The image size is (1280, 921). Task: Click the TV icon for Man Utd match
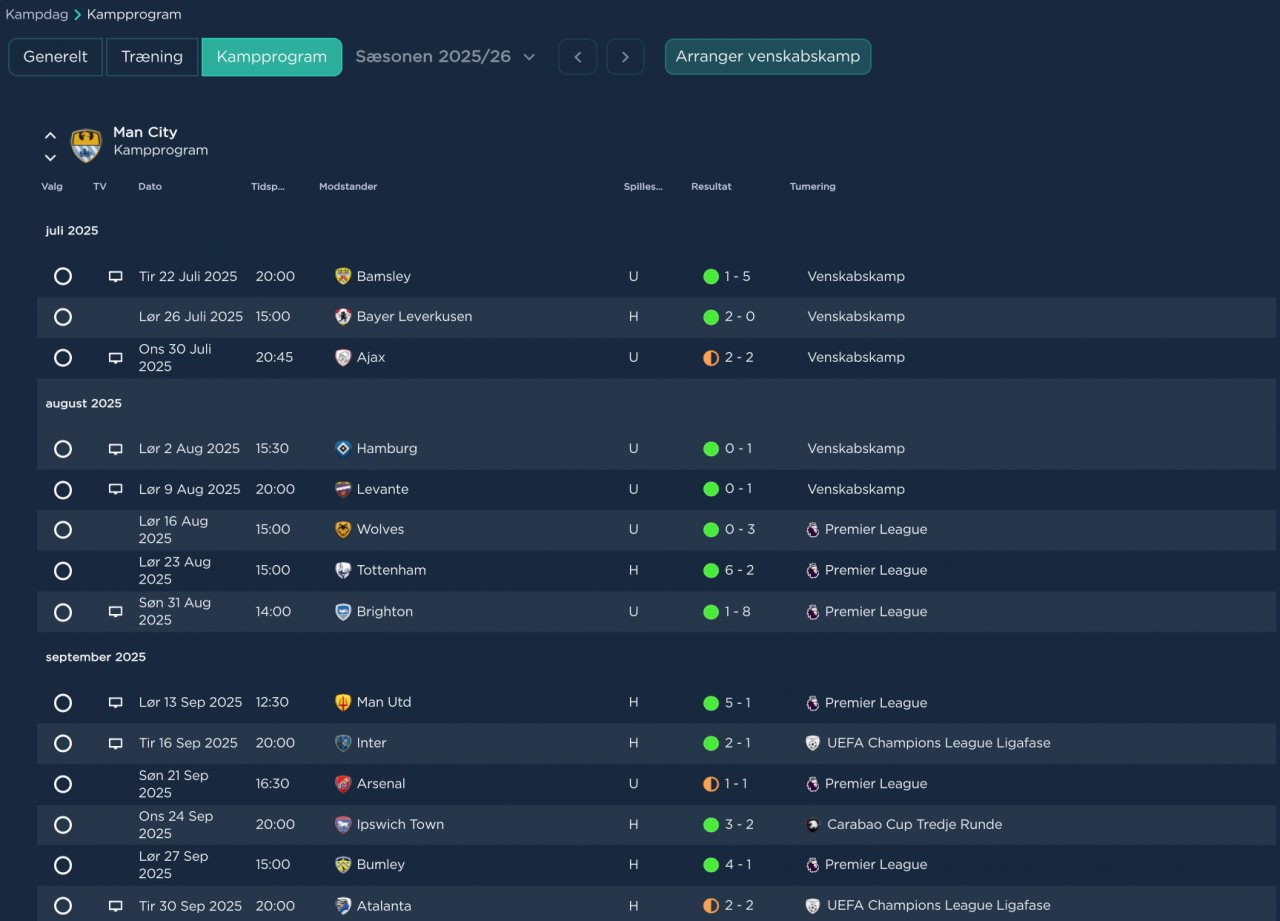point(115,703)
